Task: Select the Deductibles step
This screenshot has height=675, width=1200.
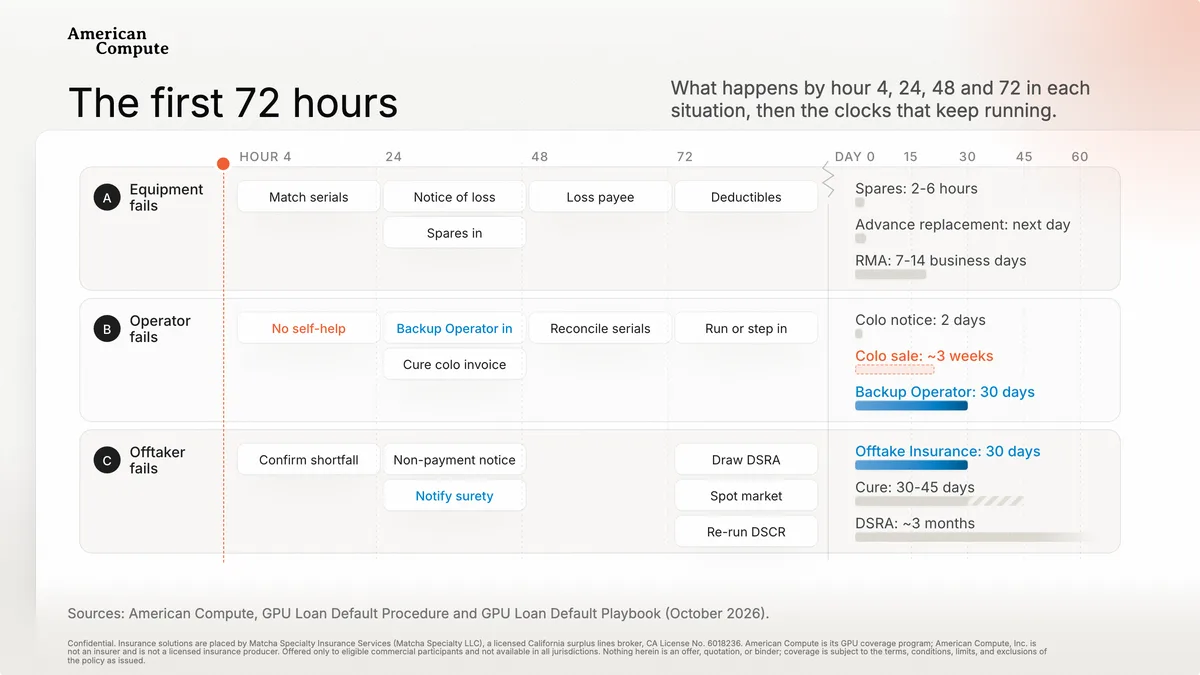Action: coord(746,197)
